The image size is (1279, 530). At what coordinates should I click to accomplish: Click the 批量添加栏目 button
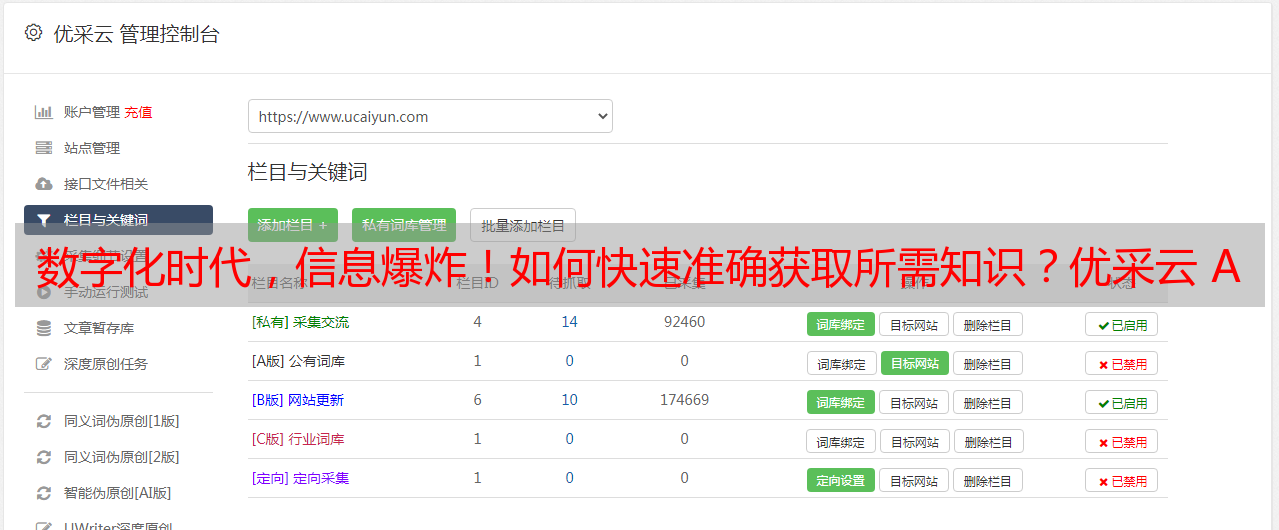point(523,225)
